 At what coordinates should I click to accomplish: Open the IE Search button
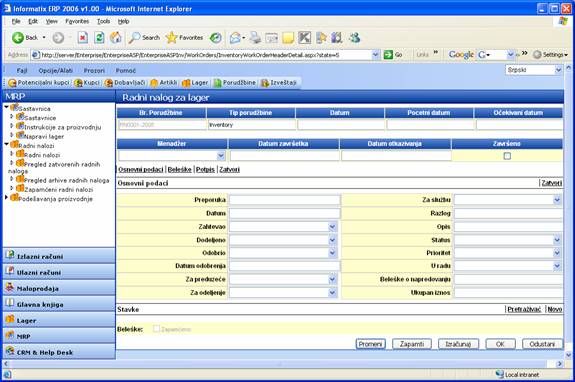[144, 37]
